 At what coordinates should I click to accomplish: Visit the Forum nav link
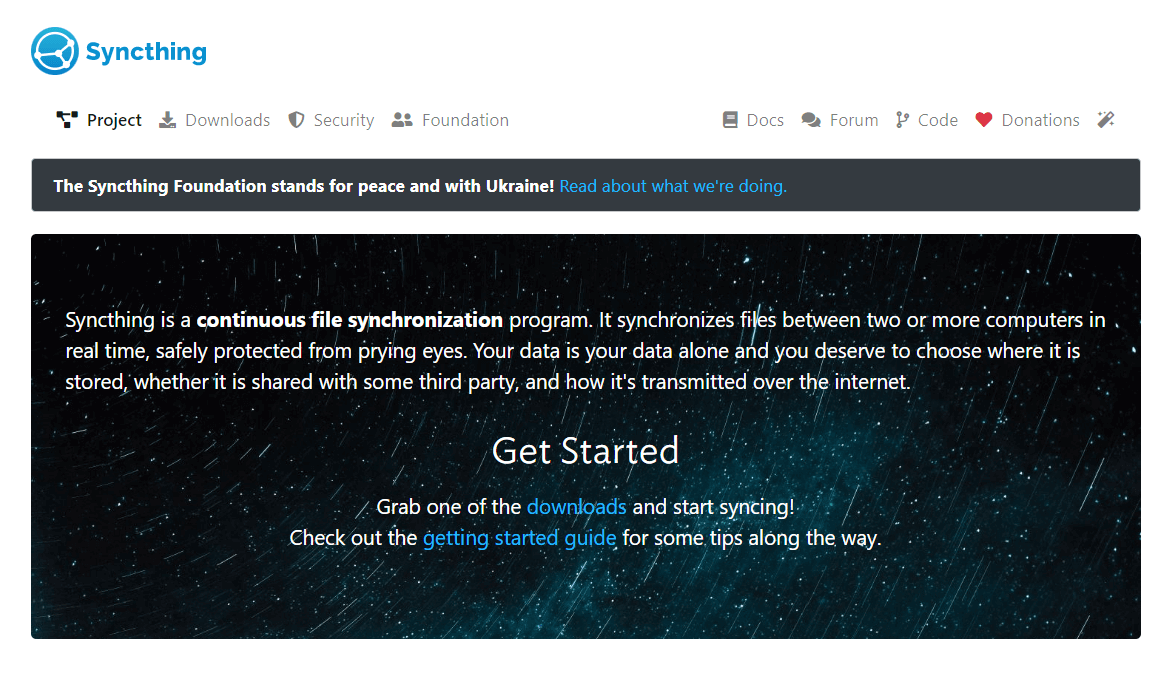[854, 120]
